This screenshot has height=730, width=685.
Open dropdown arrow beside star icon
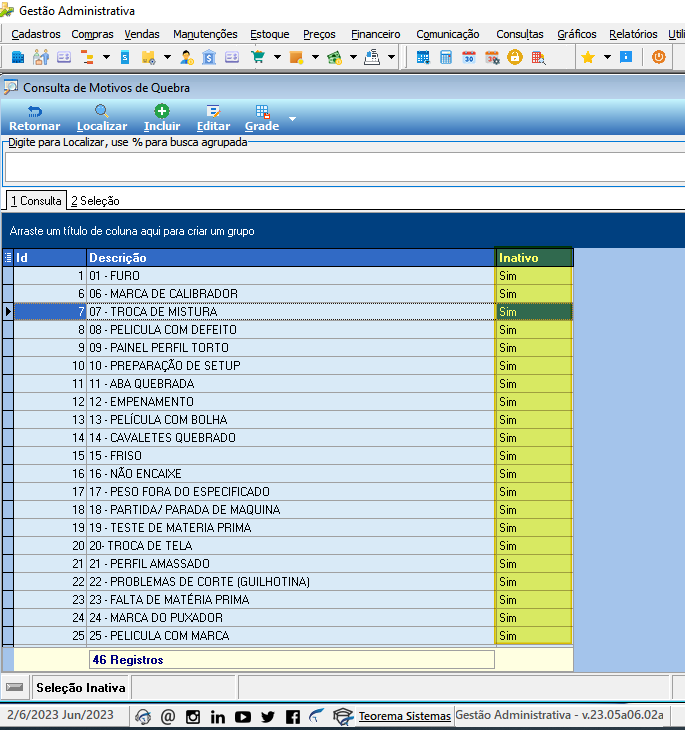607,57
